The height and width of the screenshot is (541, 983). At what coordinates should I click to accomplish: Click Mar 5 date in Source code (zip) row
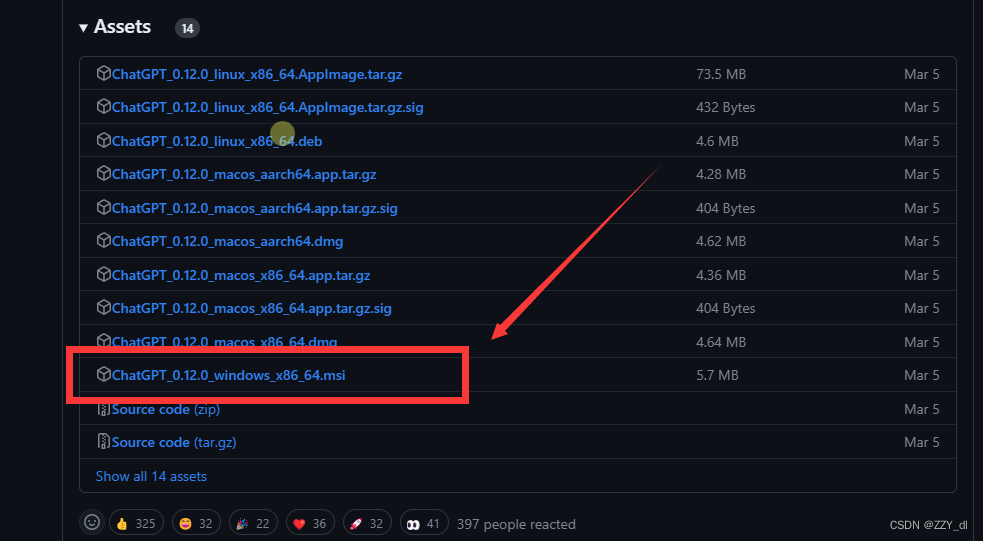click(x=922, y=409)
